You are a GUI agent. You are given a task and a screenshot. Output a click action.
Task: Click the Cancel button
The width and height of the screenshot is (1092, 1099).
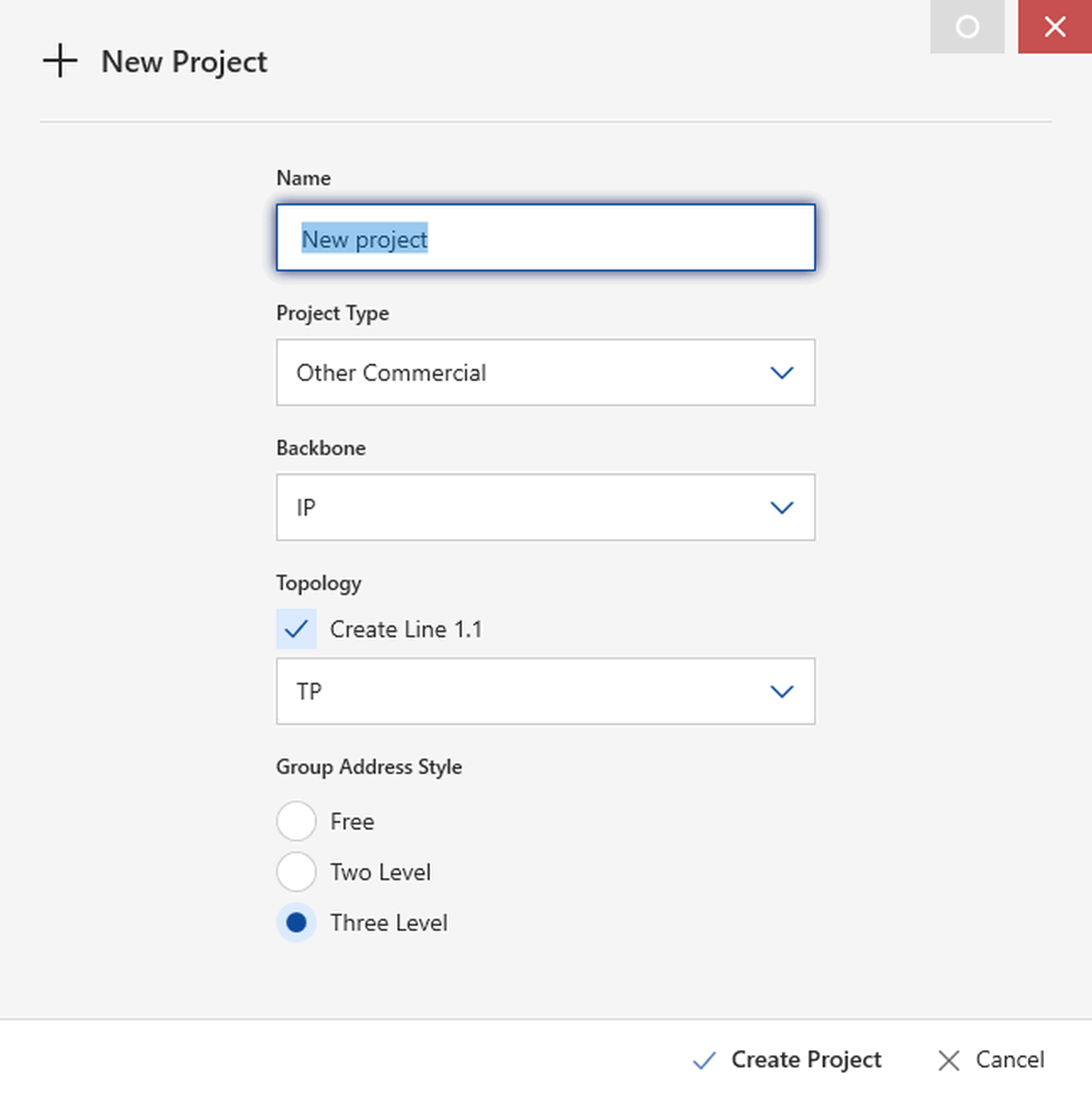(x=992, y=1059)
